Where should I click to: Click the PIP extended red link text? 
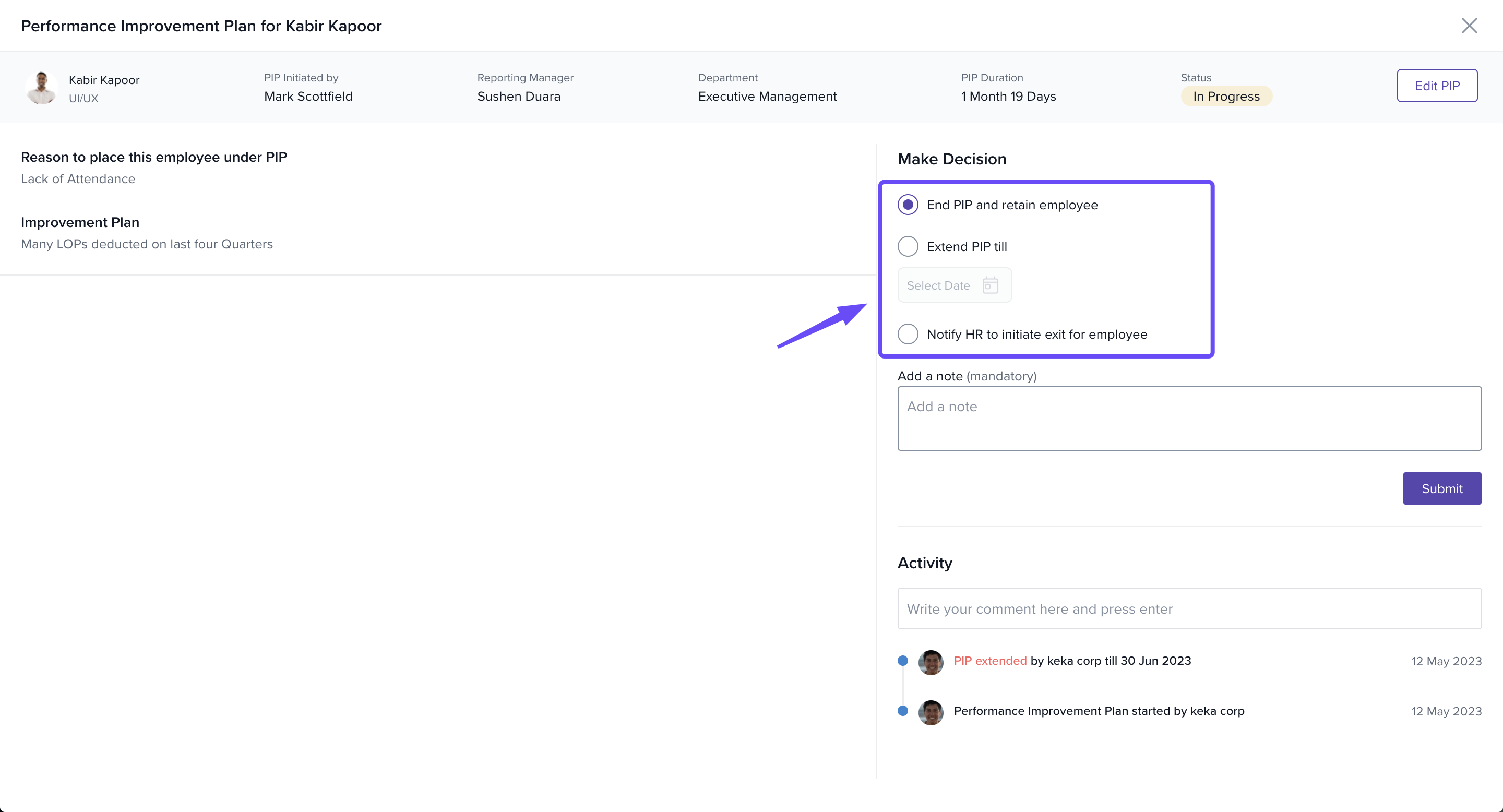coord(989,661)
